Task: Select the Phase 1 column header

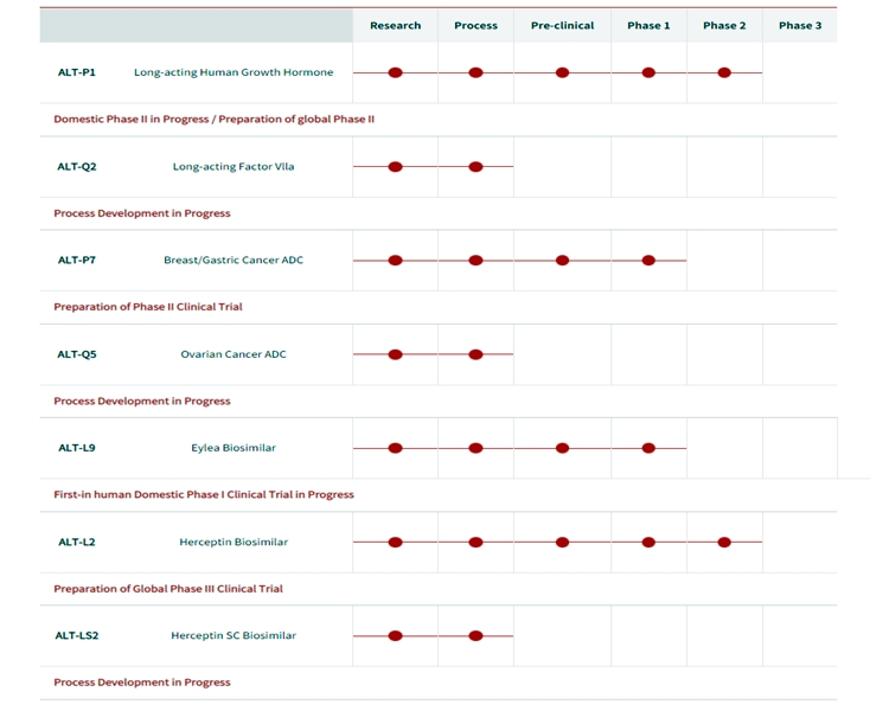Action: pos(649,26)
